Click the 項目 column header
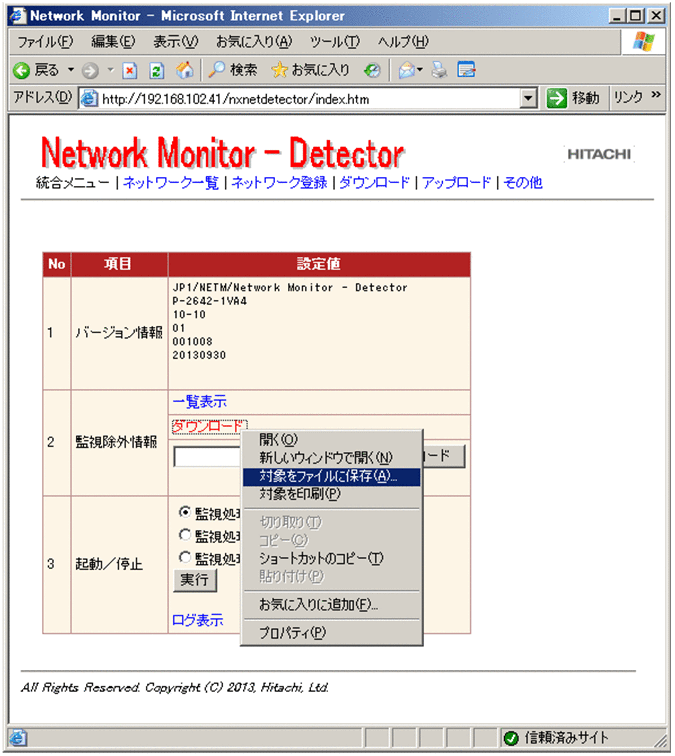 (118, 264)
